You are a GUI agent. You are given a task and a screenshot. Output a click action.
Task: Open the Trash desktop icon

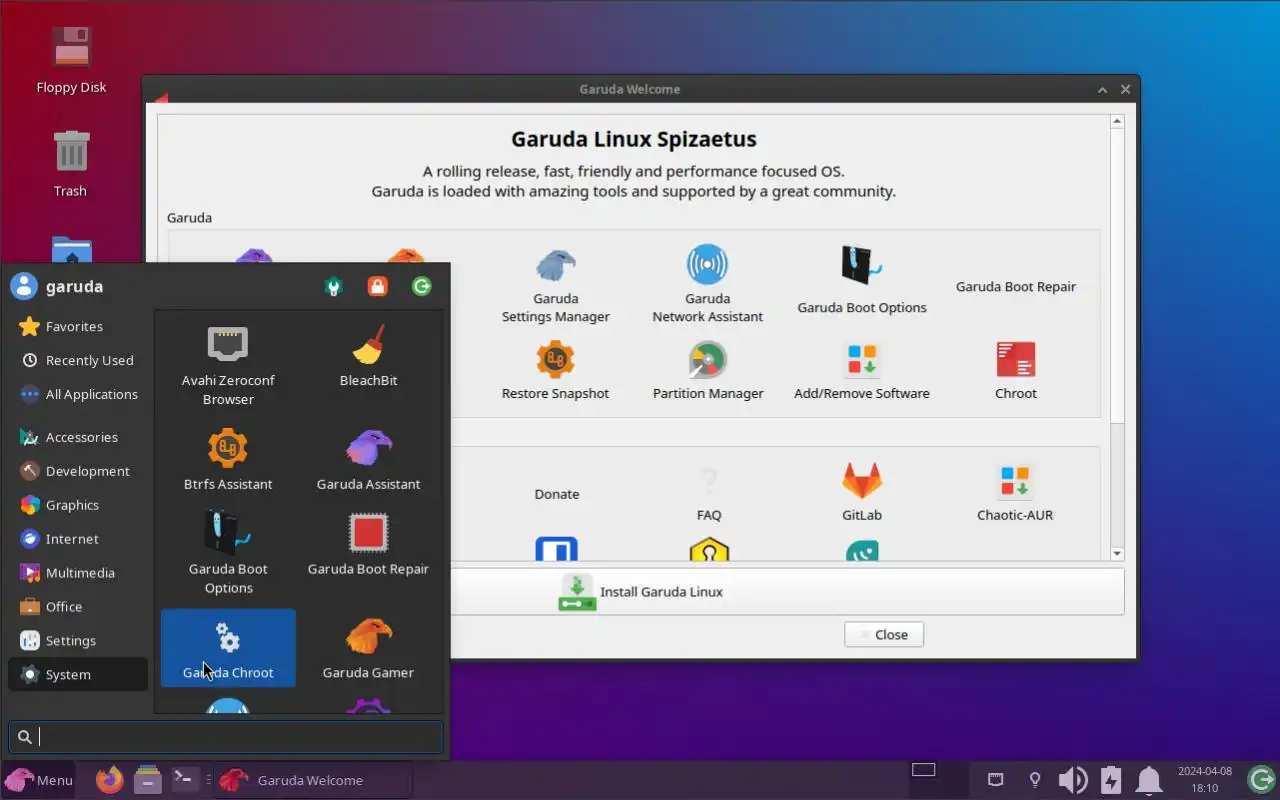click(71, 163)
